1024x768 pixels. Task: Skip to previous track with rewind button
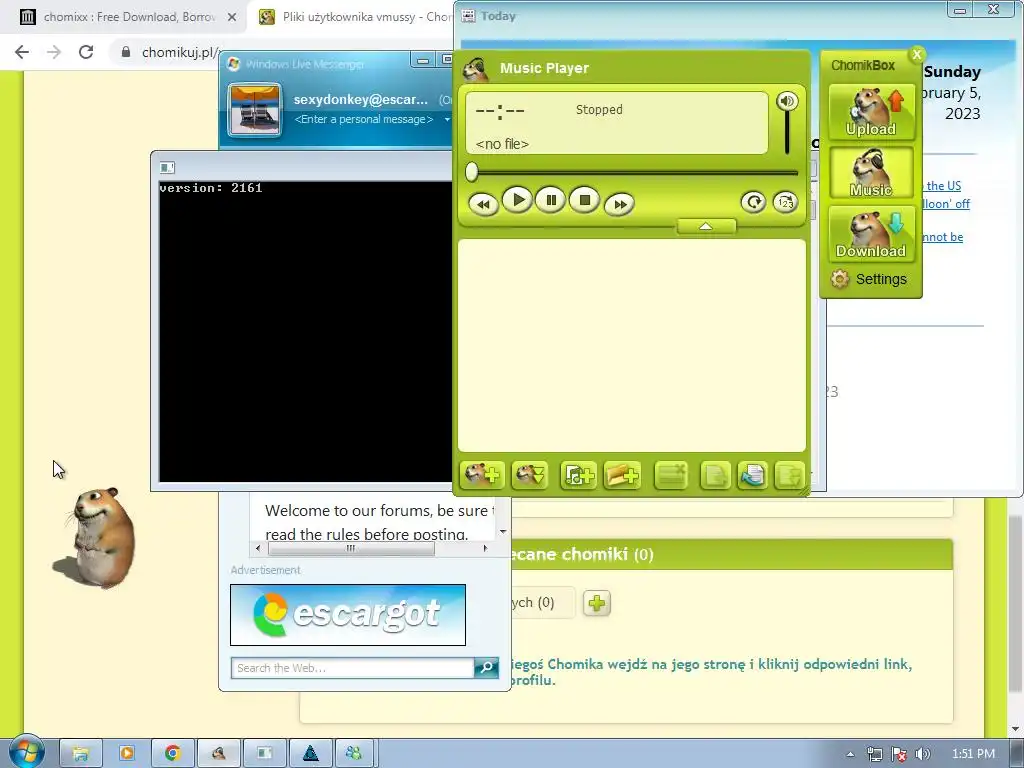pyautogui.click(x=484, y=204)
